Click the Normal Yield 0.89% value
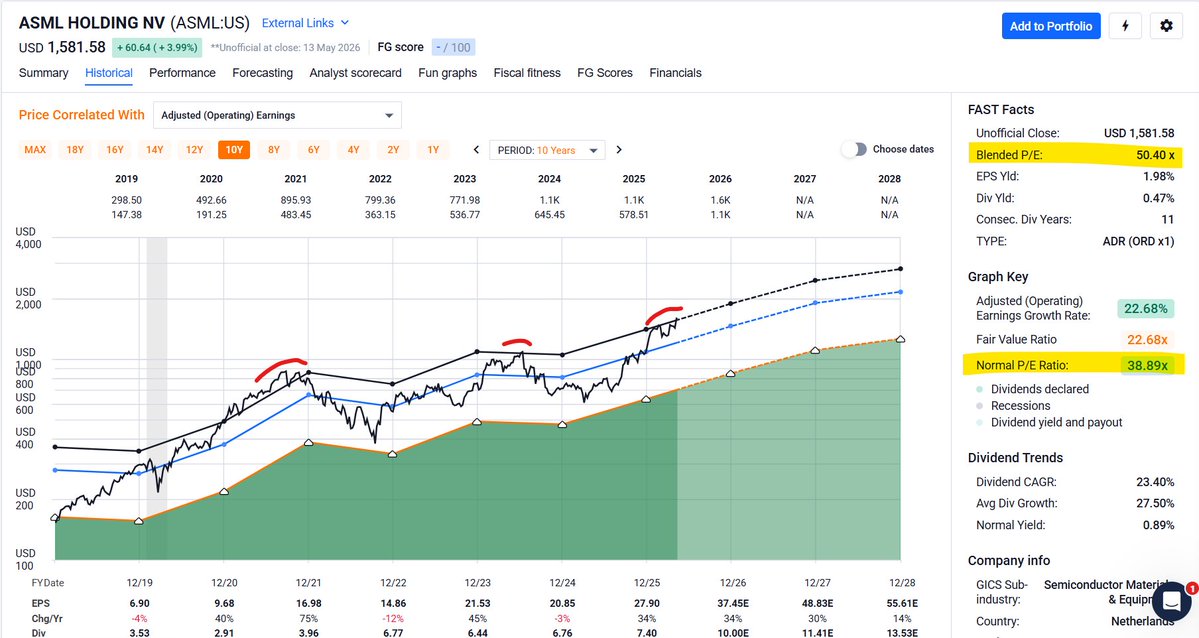The image size is (1199, 638). (1158, 525)
